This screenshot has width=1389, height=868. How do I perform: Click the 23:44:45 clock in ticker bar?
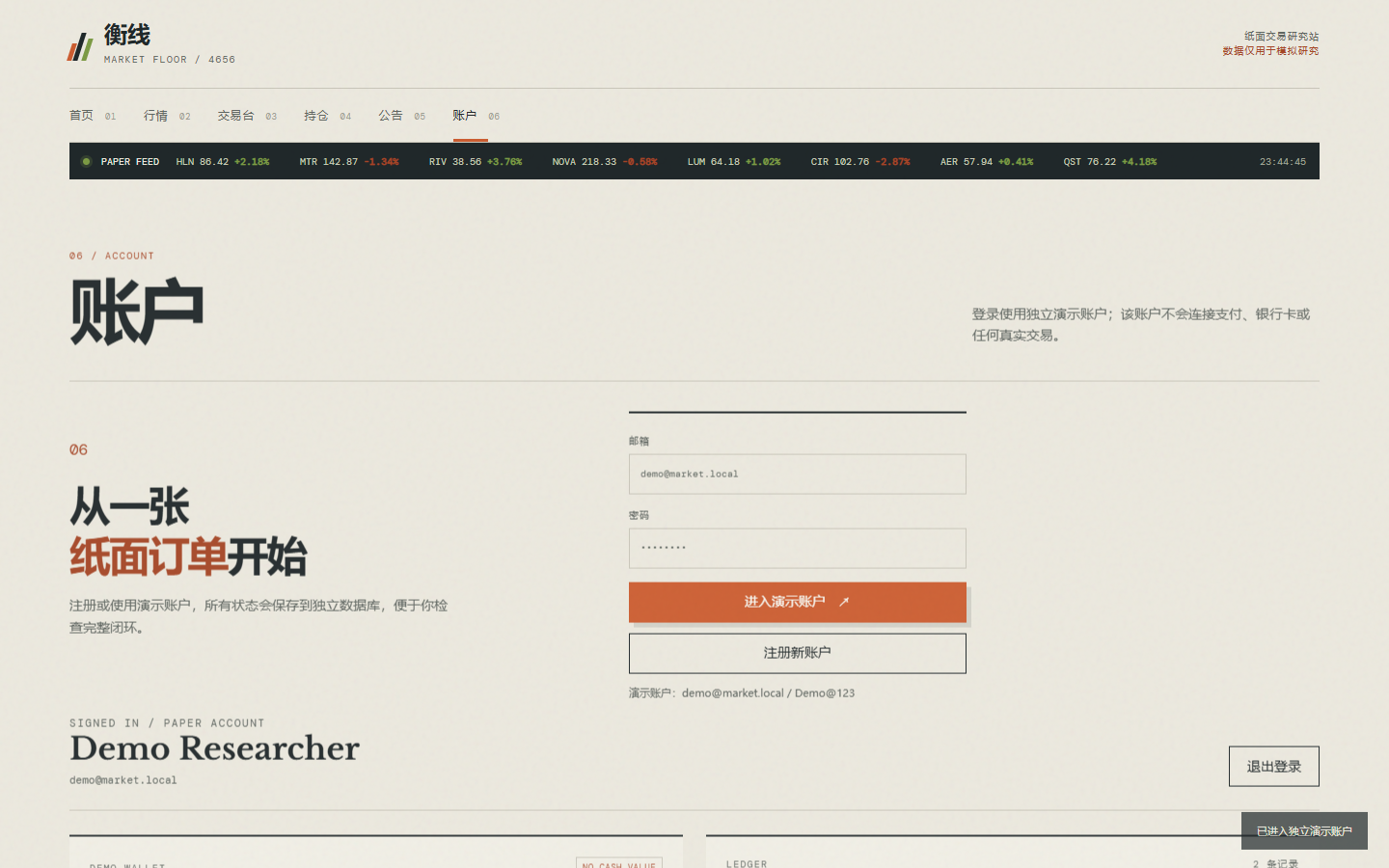1283,162
